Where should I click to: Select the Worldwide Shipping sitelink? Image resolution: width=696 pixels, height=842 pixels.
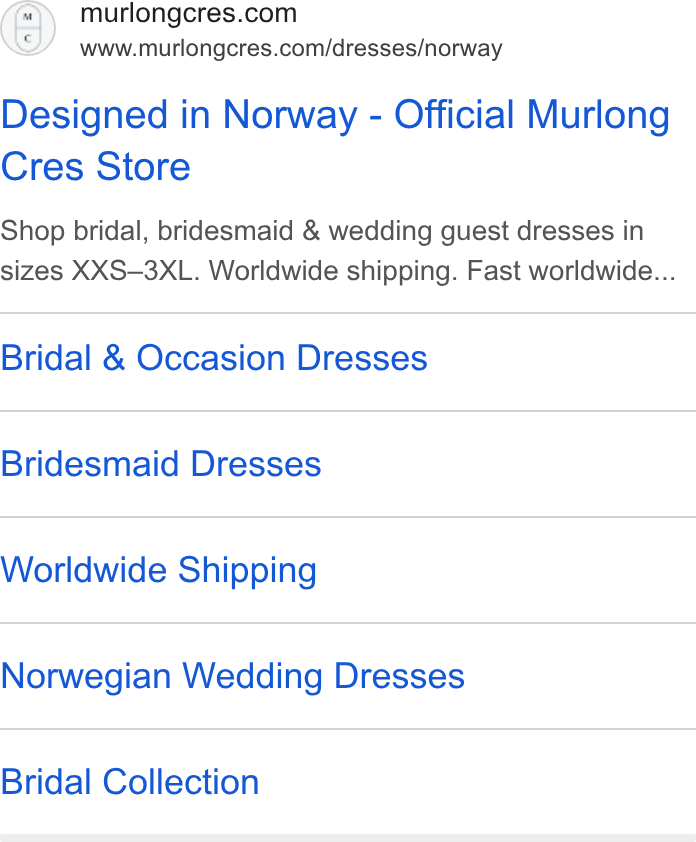pyautogui.click(x=158, y=570)
